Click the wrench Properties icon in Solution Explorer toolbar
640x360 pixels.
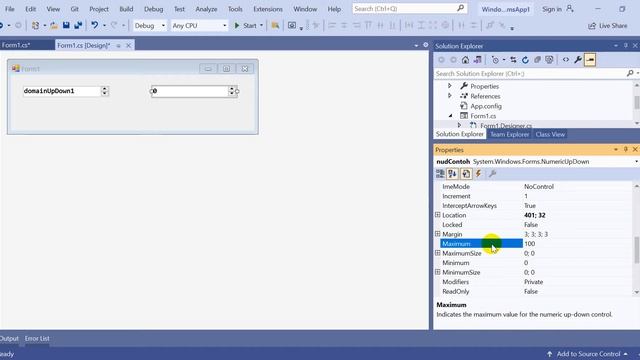coord(578,60)
